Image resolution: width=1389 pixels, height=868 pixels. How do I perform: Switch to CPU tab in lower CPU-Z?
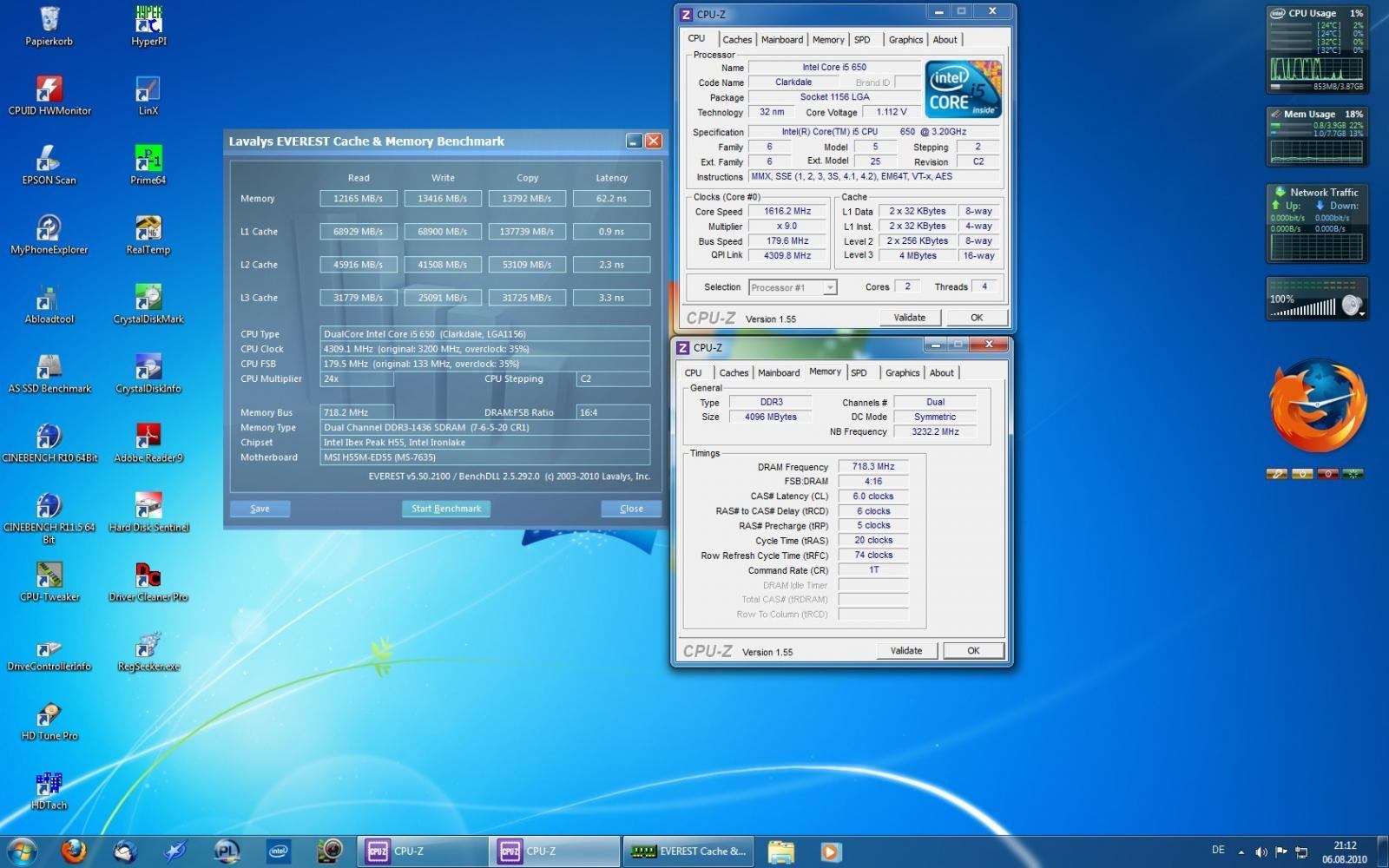pos(693,373)
